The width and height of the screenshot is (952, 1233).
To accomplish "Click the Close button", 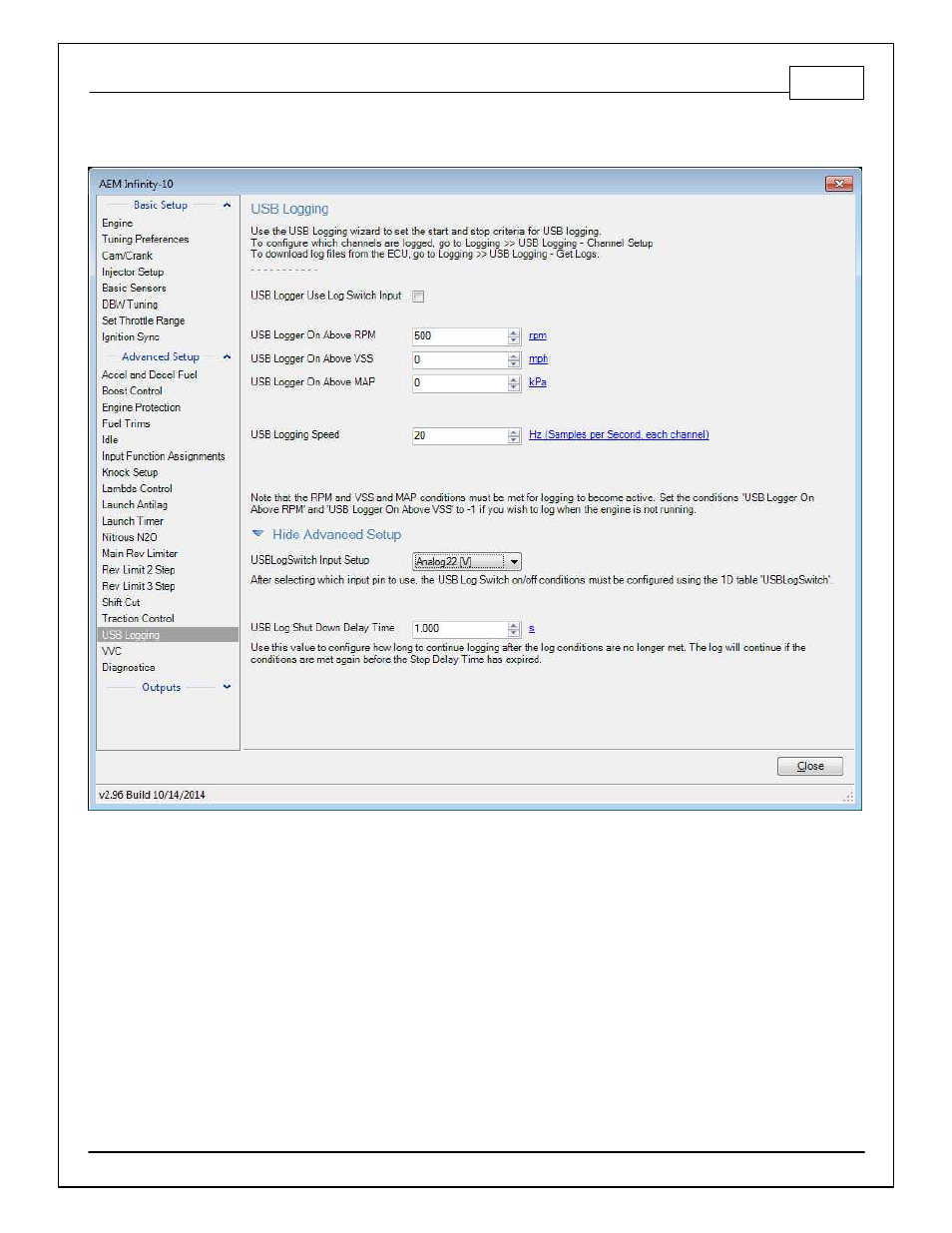I will tap(809, 767).
